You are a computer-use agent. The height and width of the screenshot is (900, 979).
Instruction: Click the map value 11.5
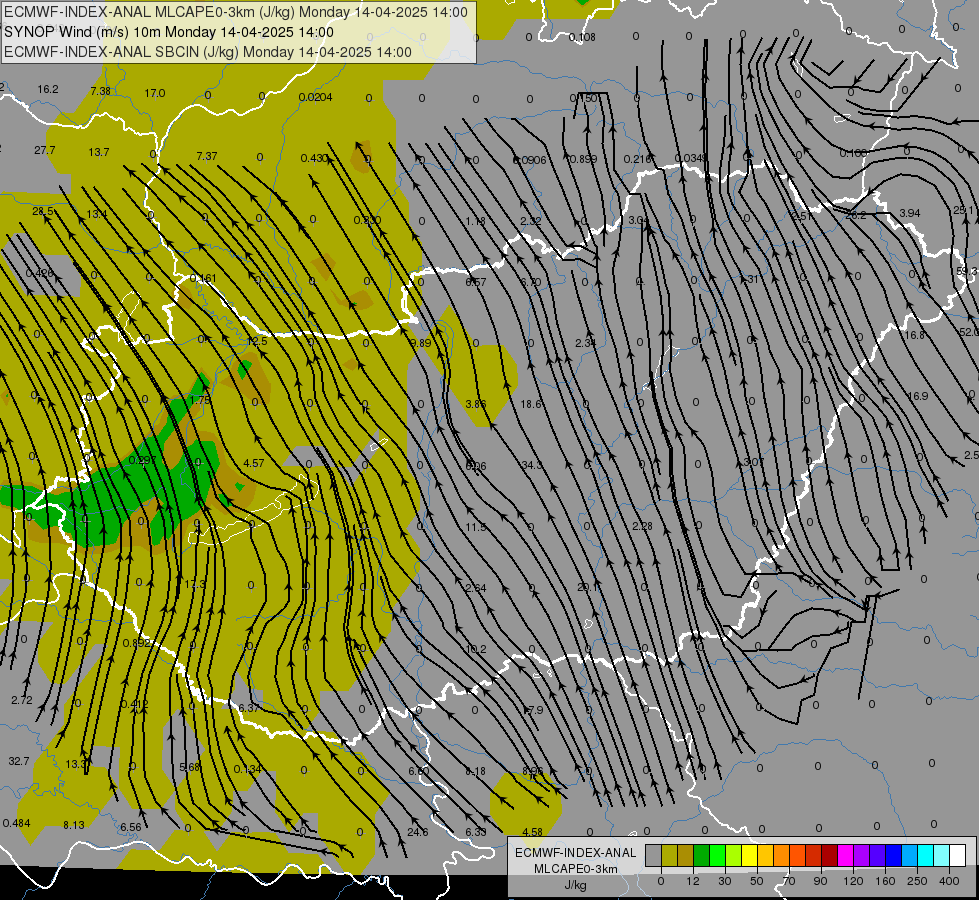pyautogui.click(x=475, y=527)
